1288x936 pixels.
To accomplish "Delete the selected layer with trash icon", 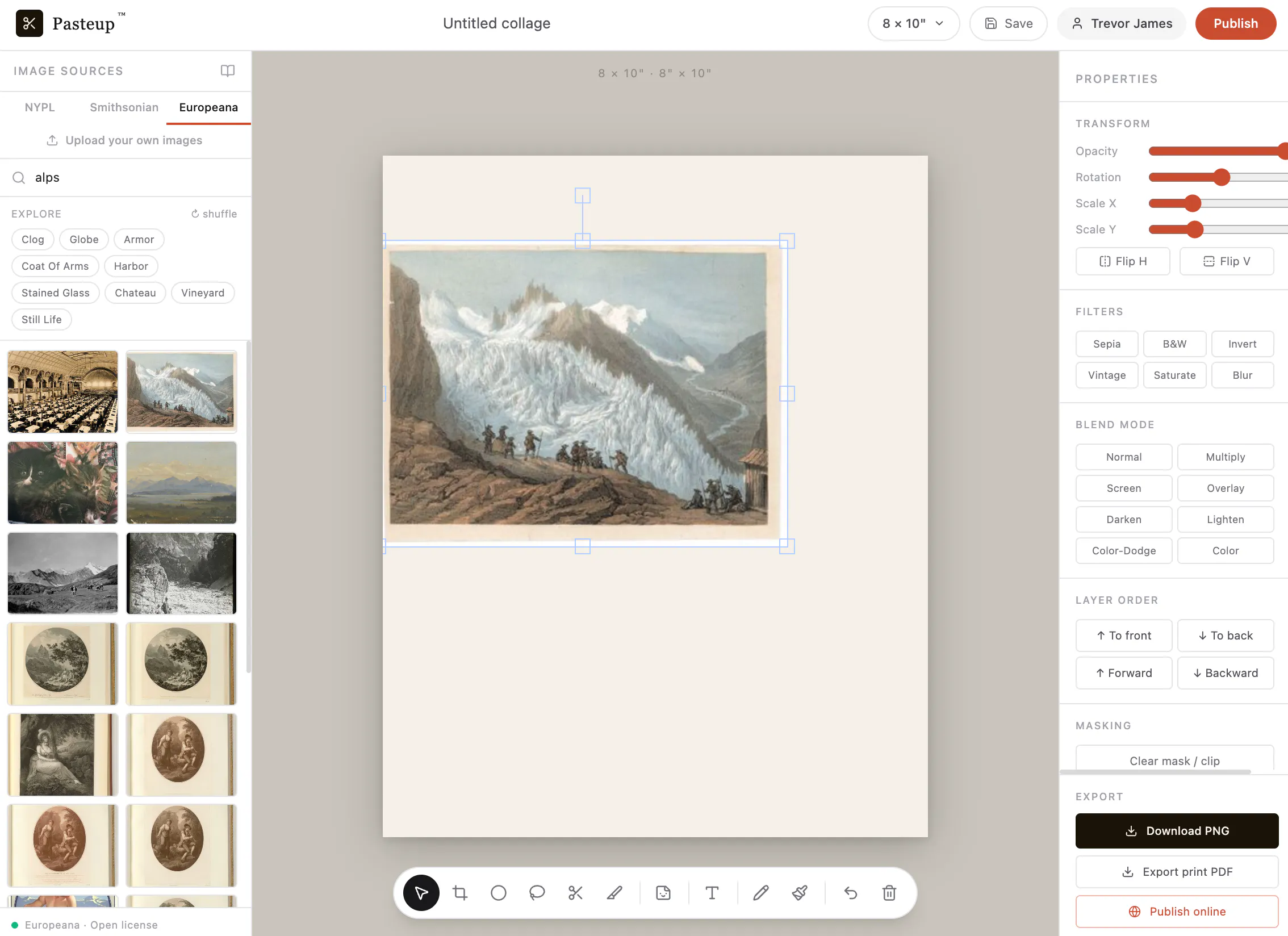I will click(889, 893).
